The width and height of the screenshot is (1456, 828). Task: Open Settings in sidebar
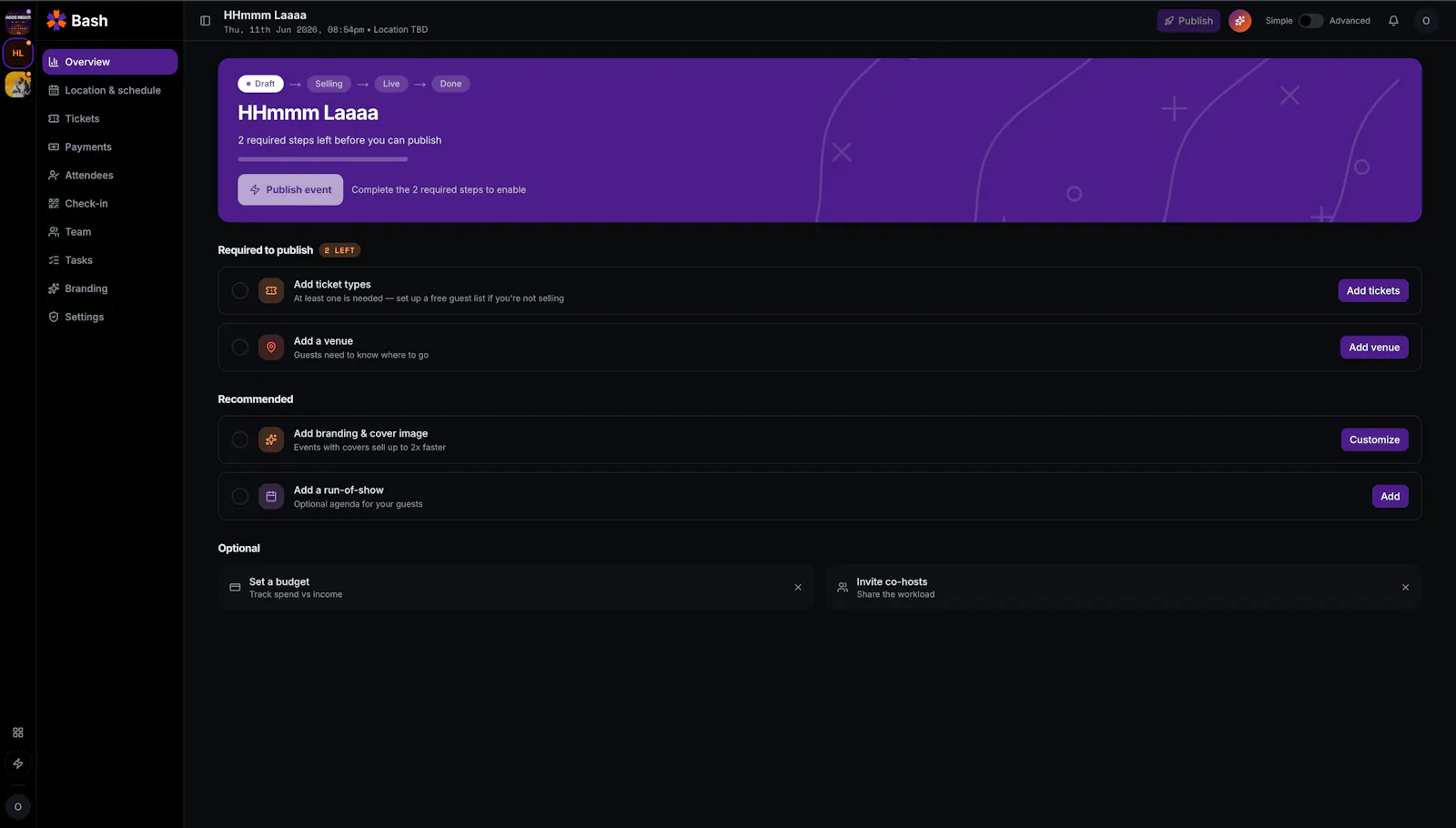pyautogui.click(x=110, y=317)
